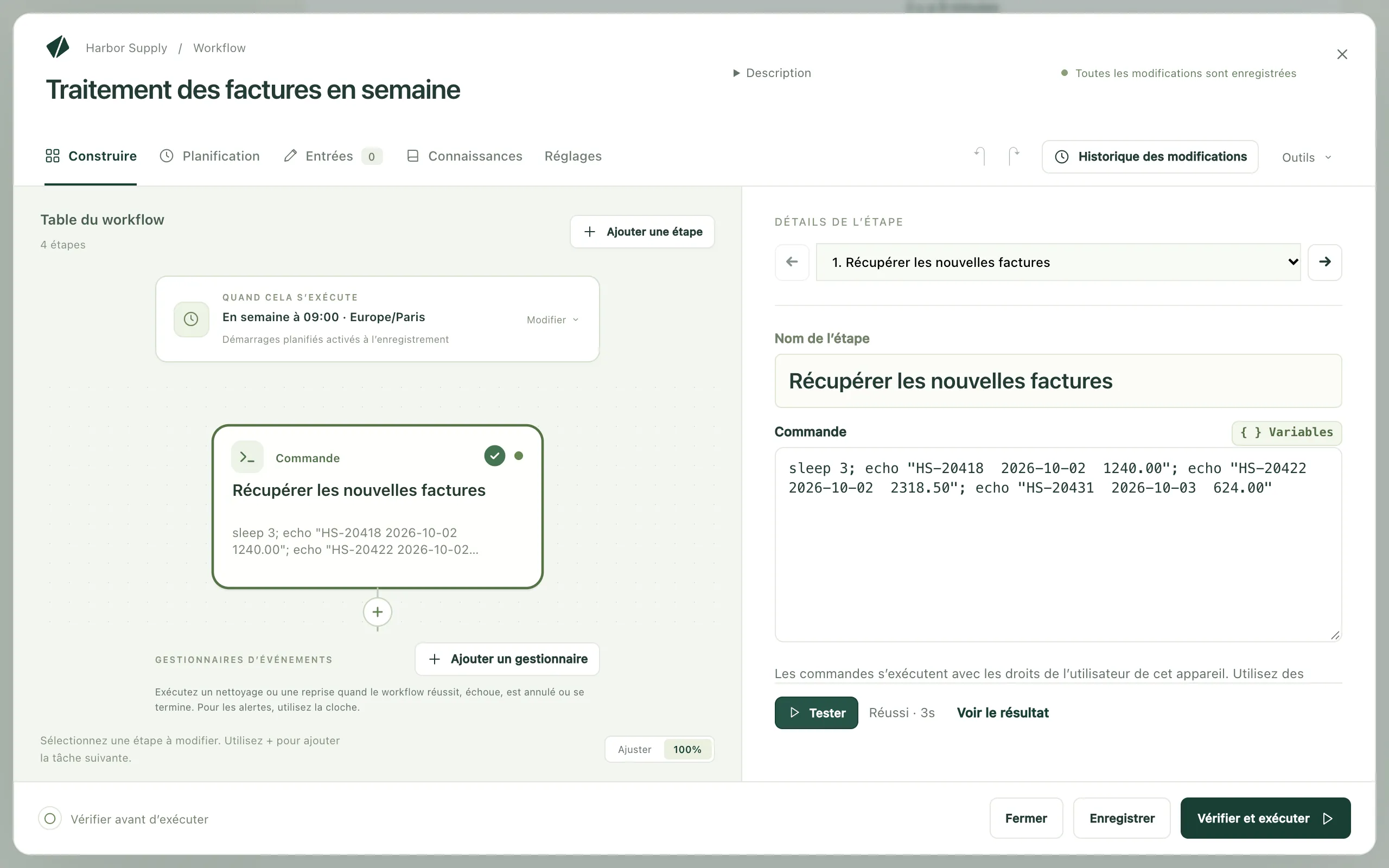Click Vérifier et exécuter button
Viewport: 1389px width, 868px height.
[x=1266, y=818]
